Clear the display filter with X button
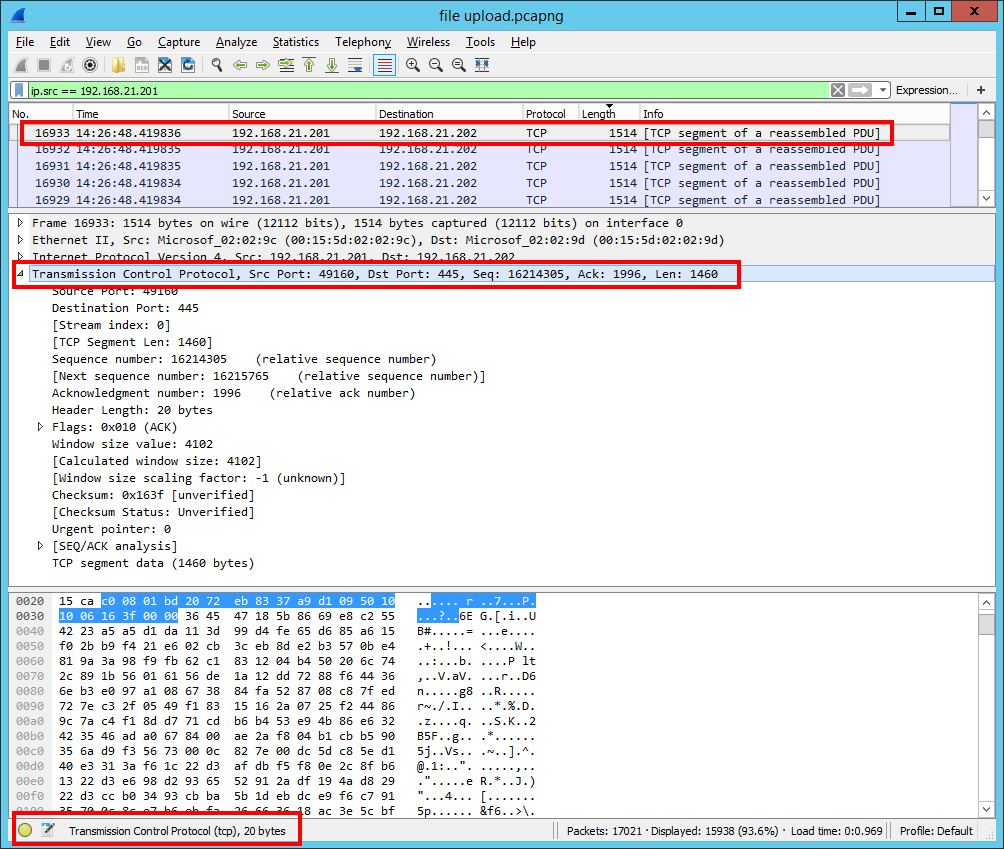Image resolution: width=1004 pixels, height=849 pixels. (838, 90)
